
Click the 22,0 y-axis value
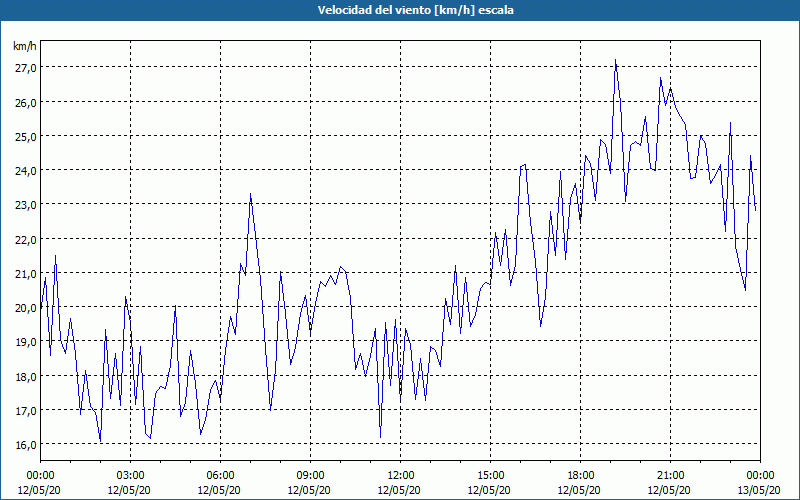[x=24, y=239]
